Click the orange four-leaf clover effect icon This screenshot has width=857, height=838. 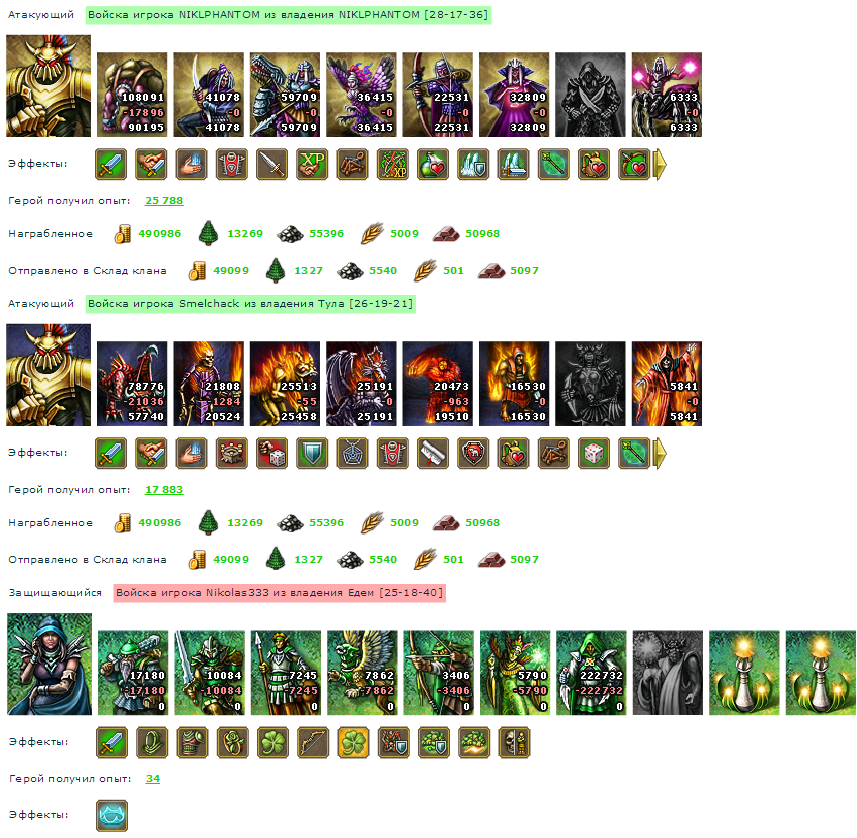[353, 742]
